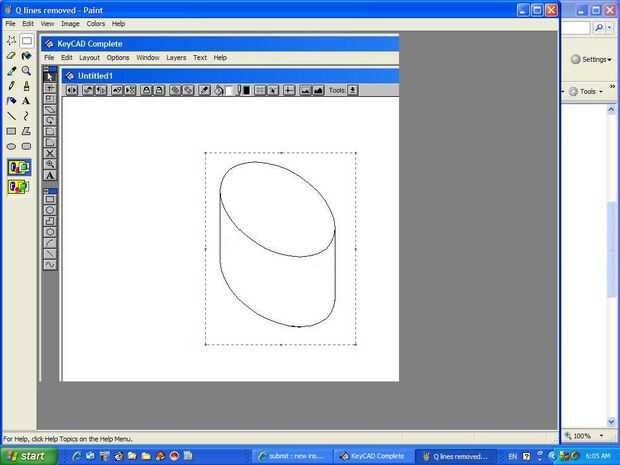Select the Eraser tool in Paint
The image size is (620, 465).
click(11, 55)
